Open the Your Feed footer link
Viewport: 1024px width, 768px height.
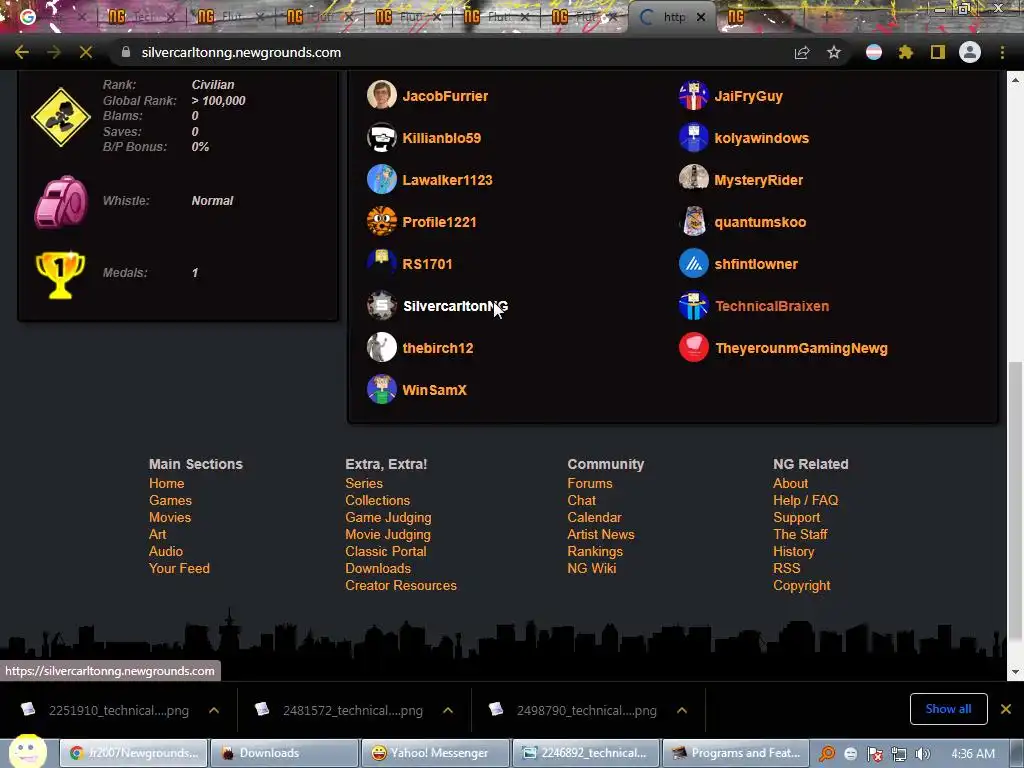point(179,568)
